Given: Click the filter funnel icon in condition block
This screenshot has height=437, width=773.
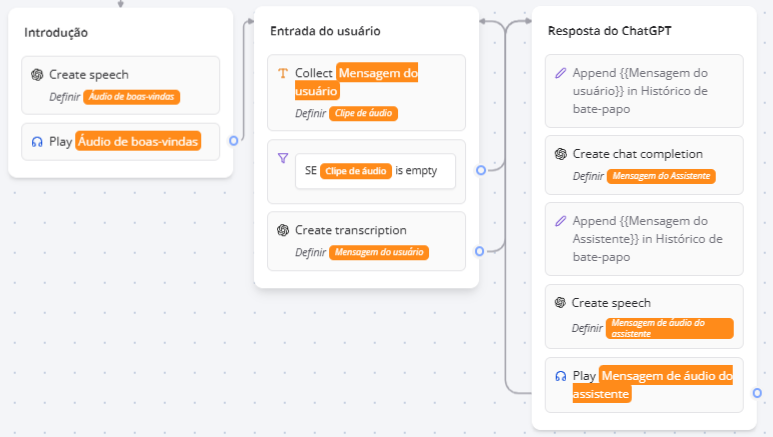Looking at the screenshot, I should pos(283,158).
